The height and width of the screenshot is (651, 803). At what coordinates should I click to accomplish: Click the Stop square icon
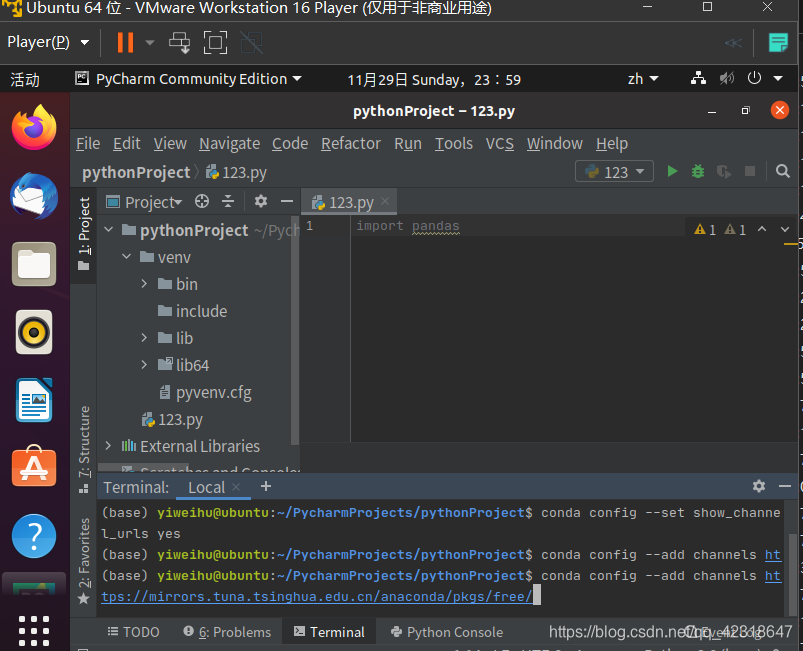point(750,172)
